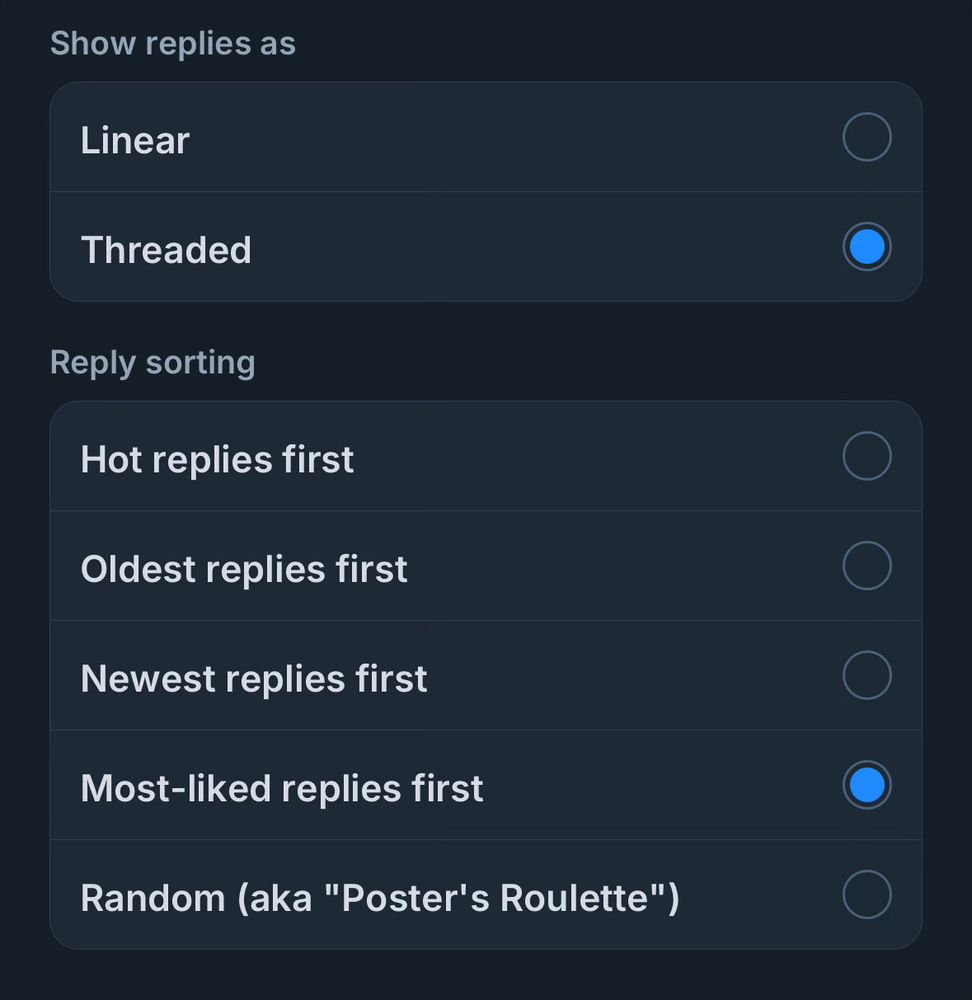Select the Random Poster's Roulette radio button
The height and width of the screenshot is (1000, 972).
866,895
